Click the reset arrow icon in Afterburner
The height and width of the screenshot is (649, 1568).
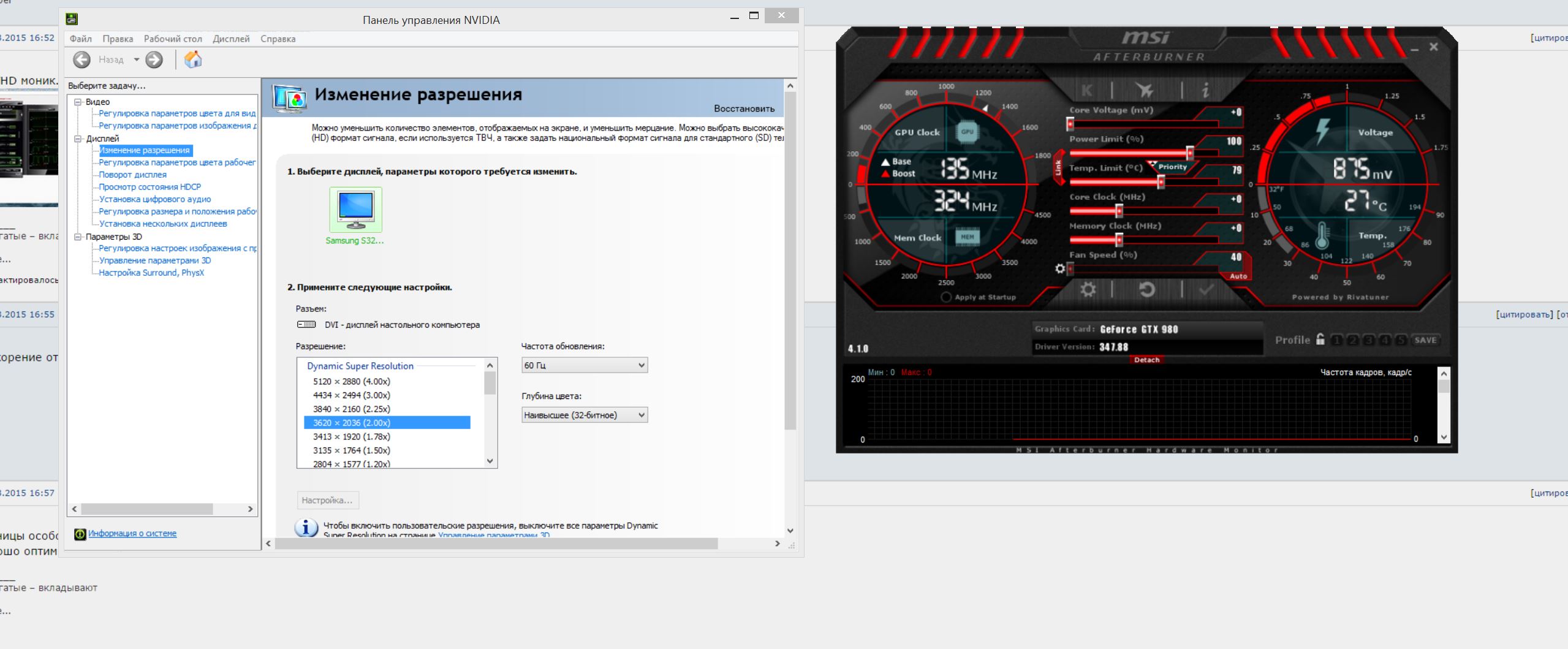click(x=1146, y=289)
